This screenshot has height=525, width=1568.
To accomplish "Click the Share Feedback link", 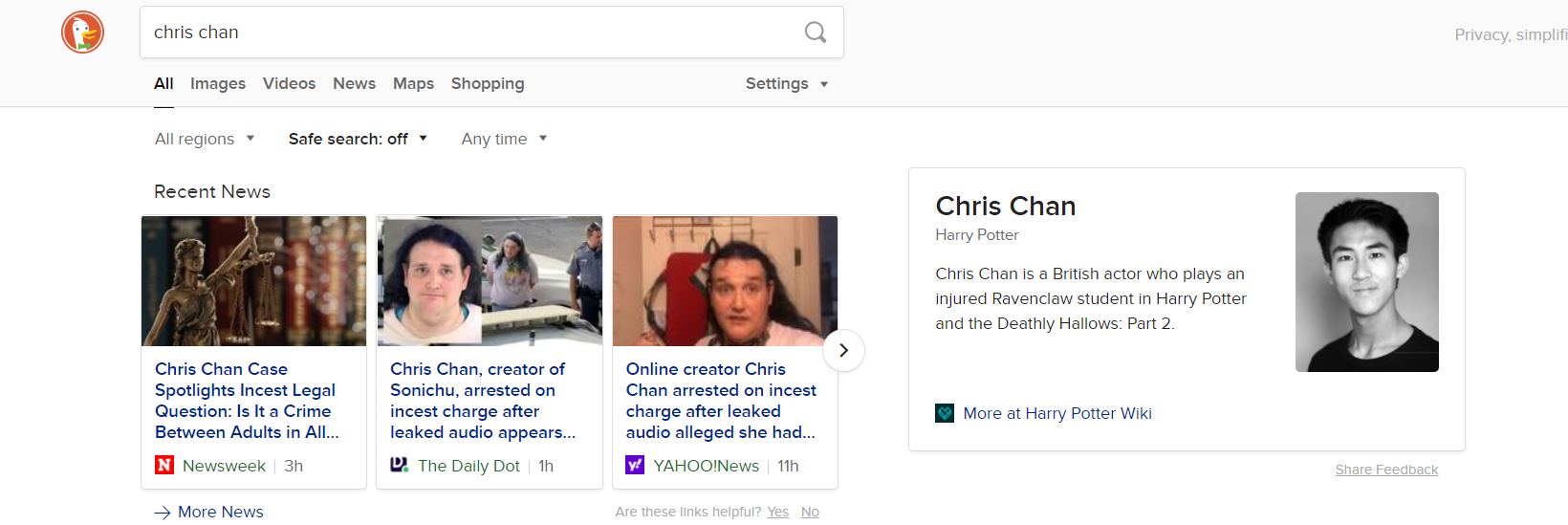I will click(1386, 470).
